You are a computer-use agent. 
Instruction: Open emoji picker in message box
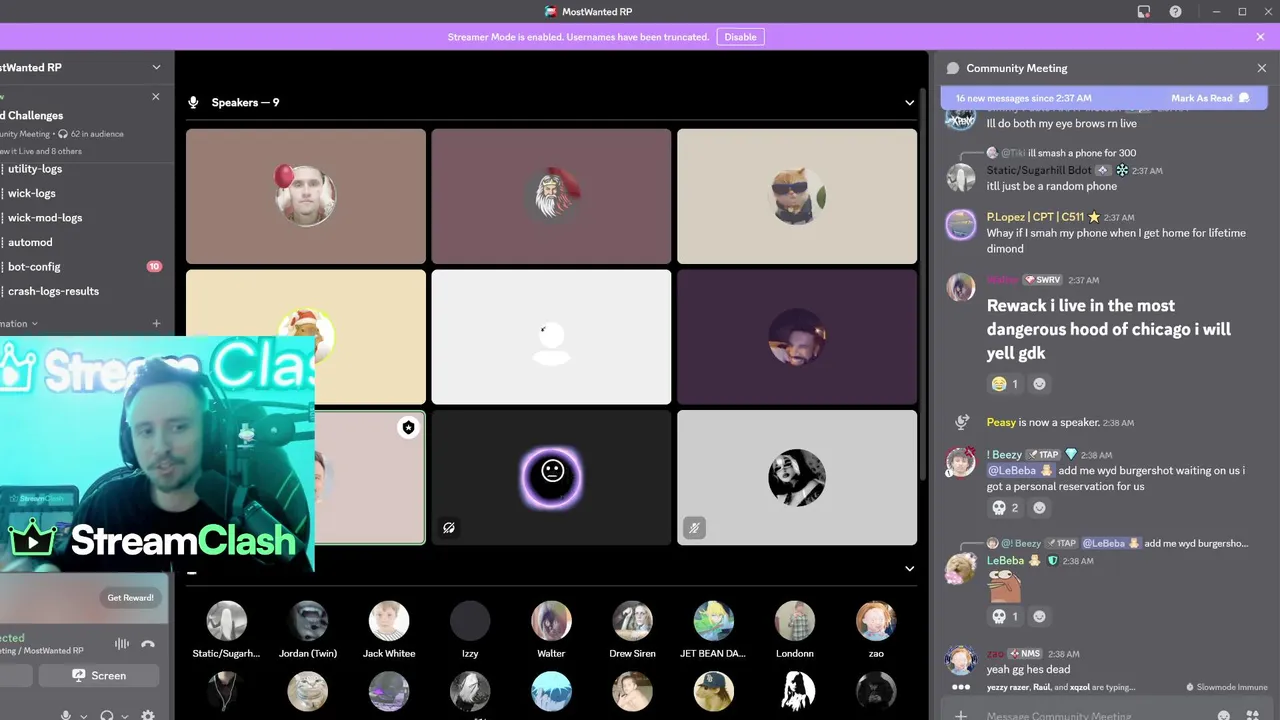(x=1223, y=715)
